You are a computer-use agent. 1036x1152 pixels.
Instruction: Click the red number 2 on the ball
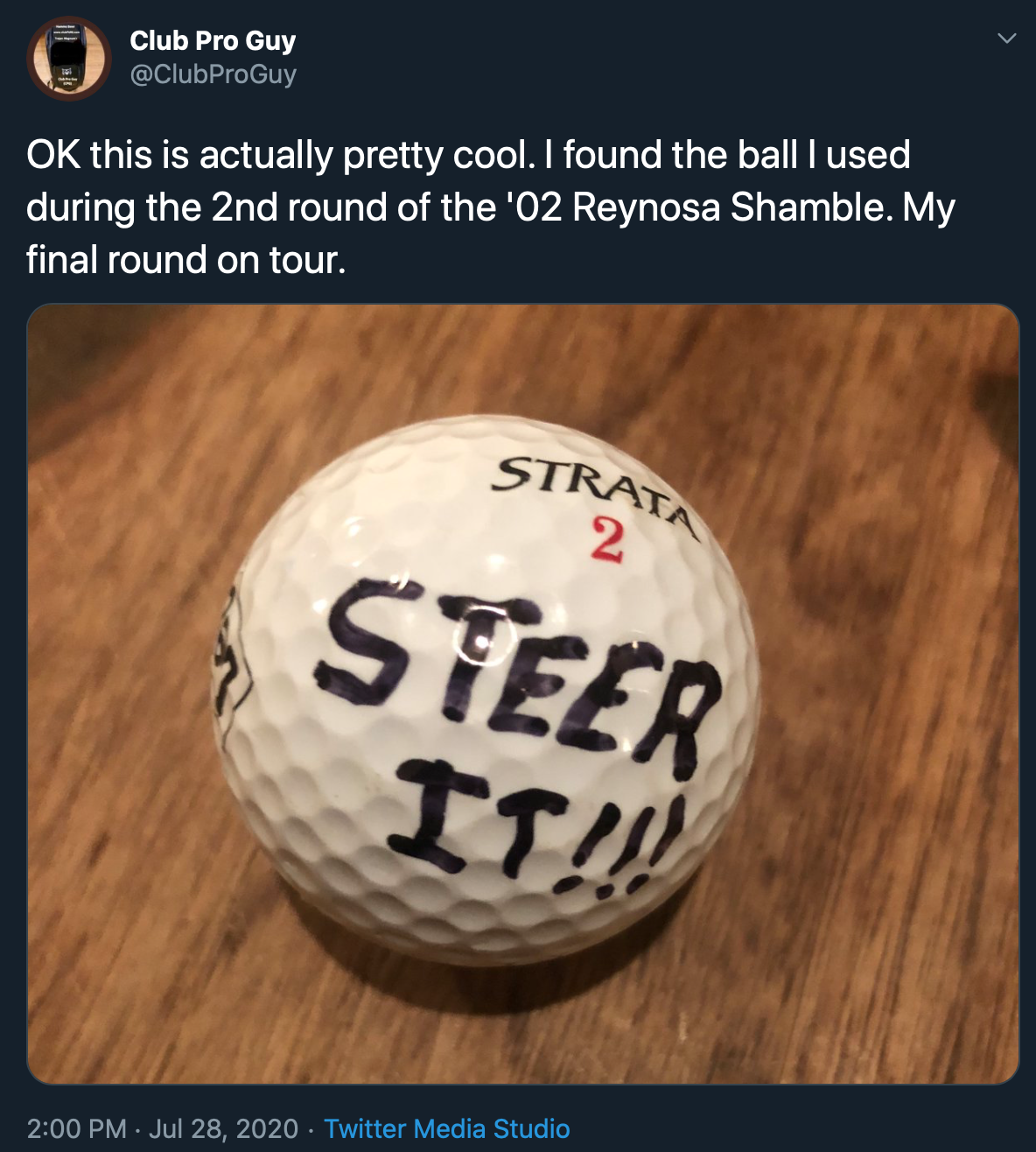(x=607, y=540)
